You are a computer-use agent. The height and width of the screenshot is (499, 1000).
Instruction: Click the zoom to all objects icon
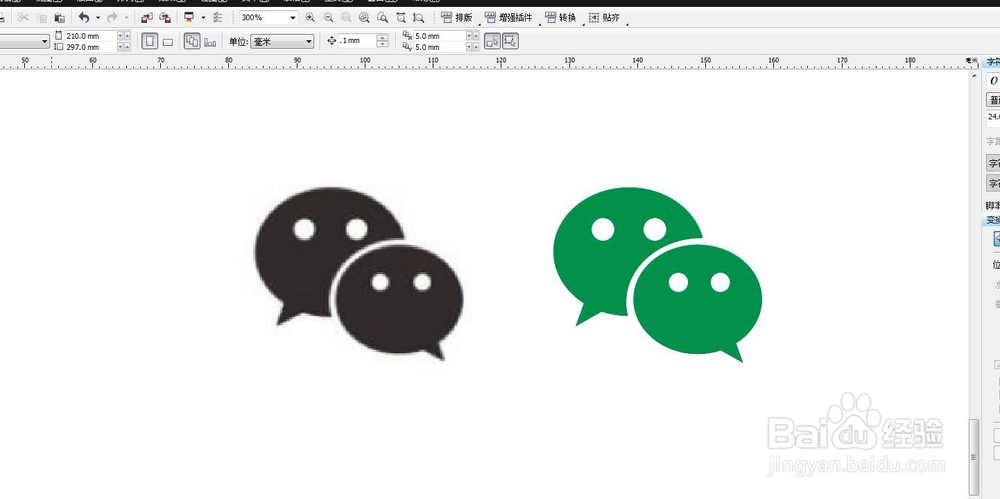tap(364, 17)
